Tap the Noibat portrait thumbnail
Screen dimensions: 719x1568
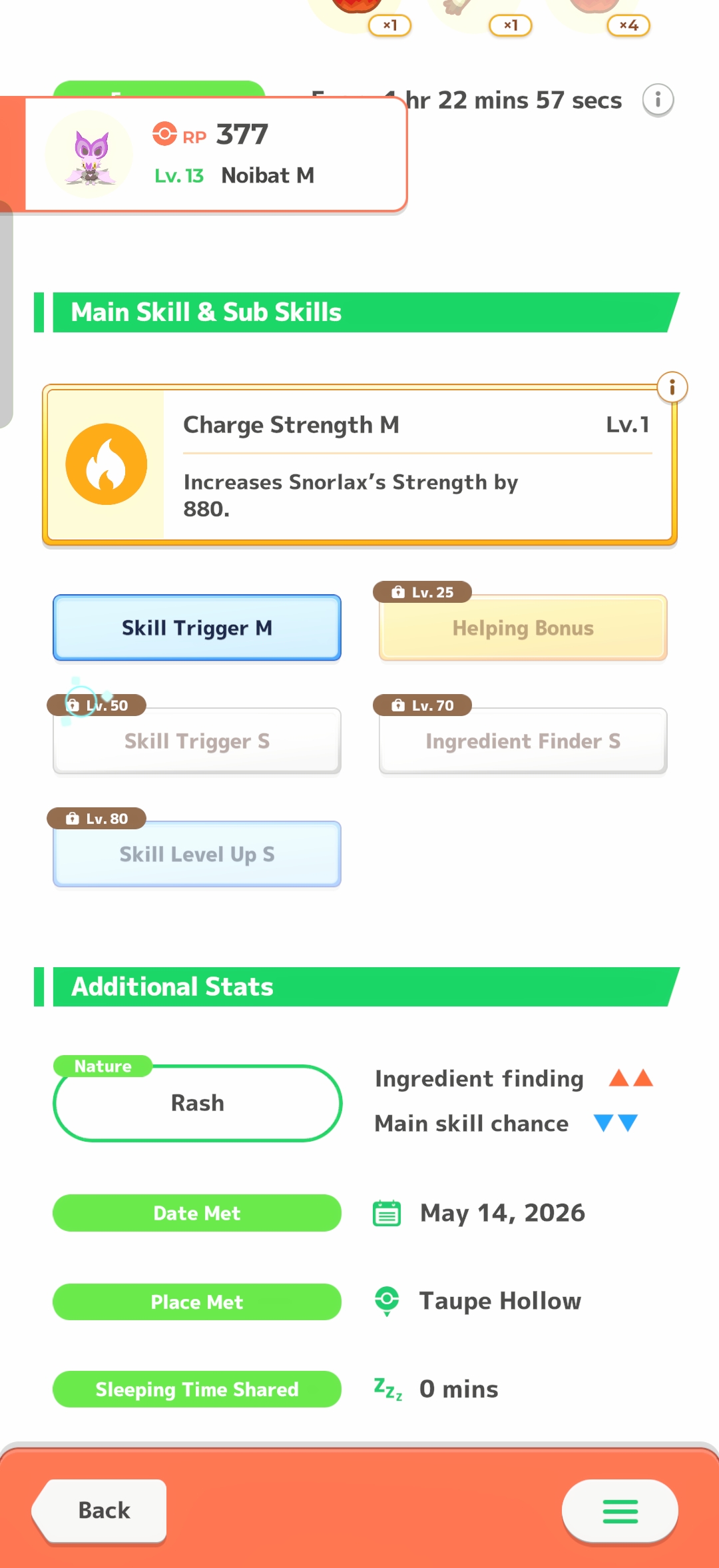(89, 155)
